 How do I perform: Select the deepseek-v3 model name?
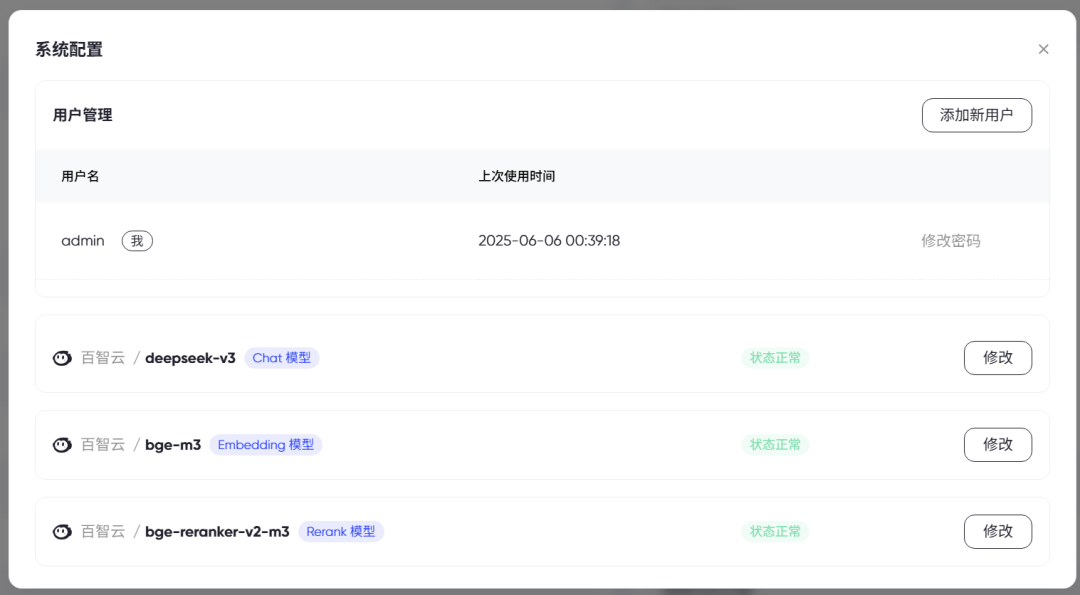pos(192,357)
